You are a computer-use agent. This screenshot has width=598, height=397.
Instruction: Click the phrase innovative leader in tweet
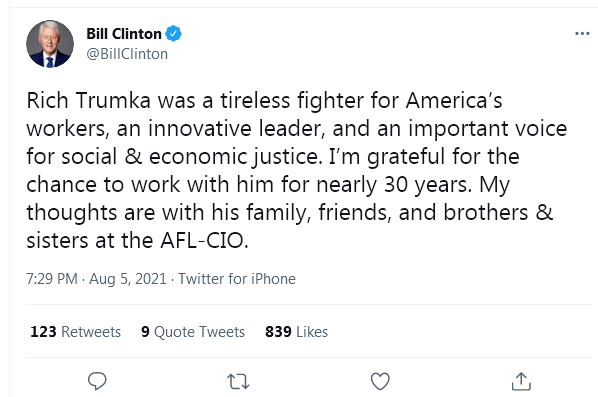tap(234, 129)
